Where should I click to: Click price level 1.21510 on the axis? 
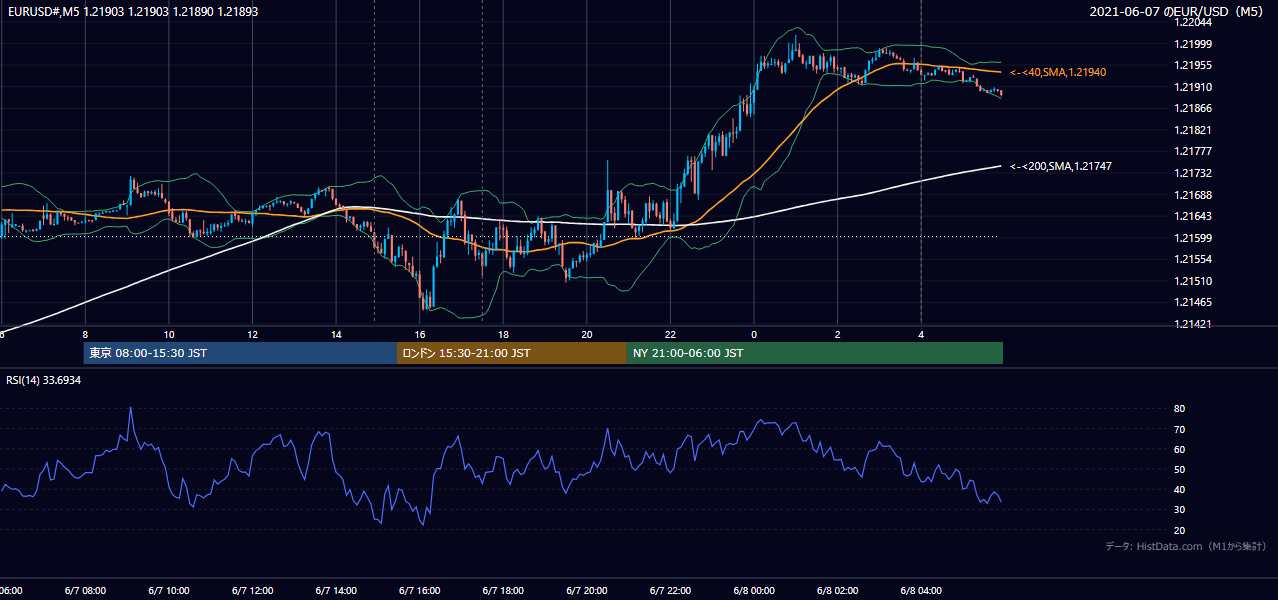(x=1195, y=281)
